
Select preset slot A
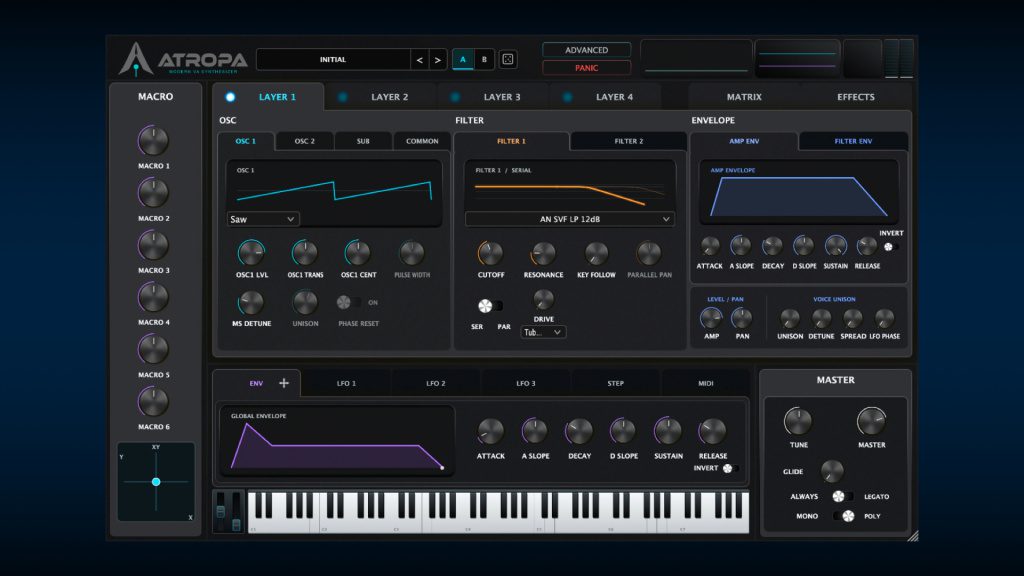[x=462, y=59]
